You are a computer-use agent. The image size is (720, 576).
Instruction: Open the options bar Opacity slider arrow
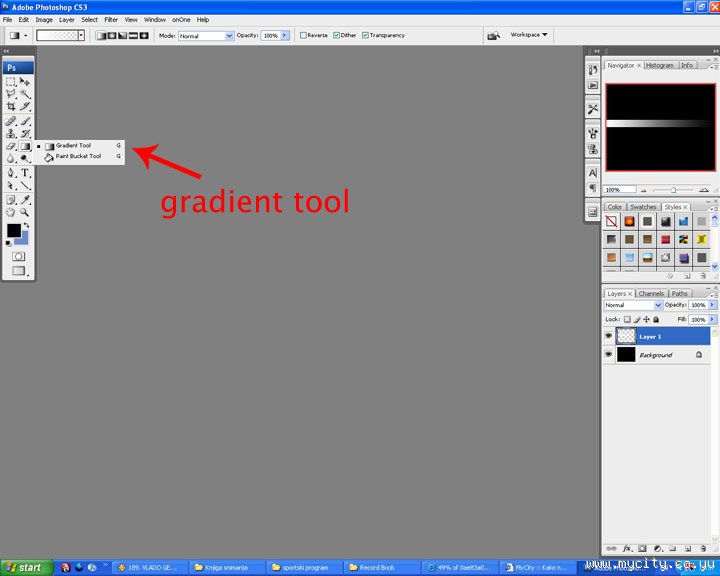click(285, 35)
